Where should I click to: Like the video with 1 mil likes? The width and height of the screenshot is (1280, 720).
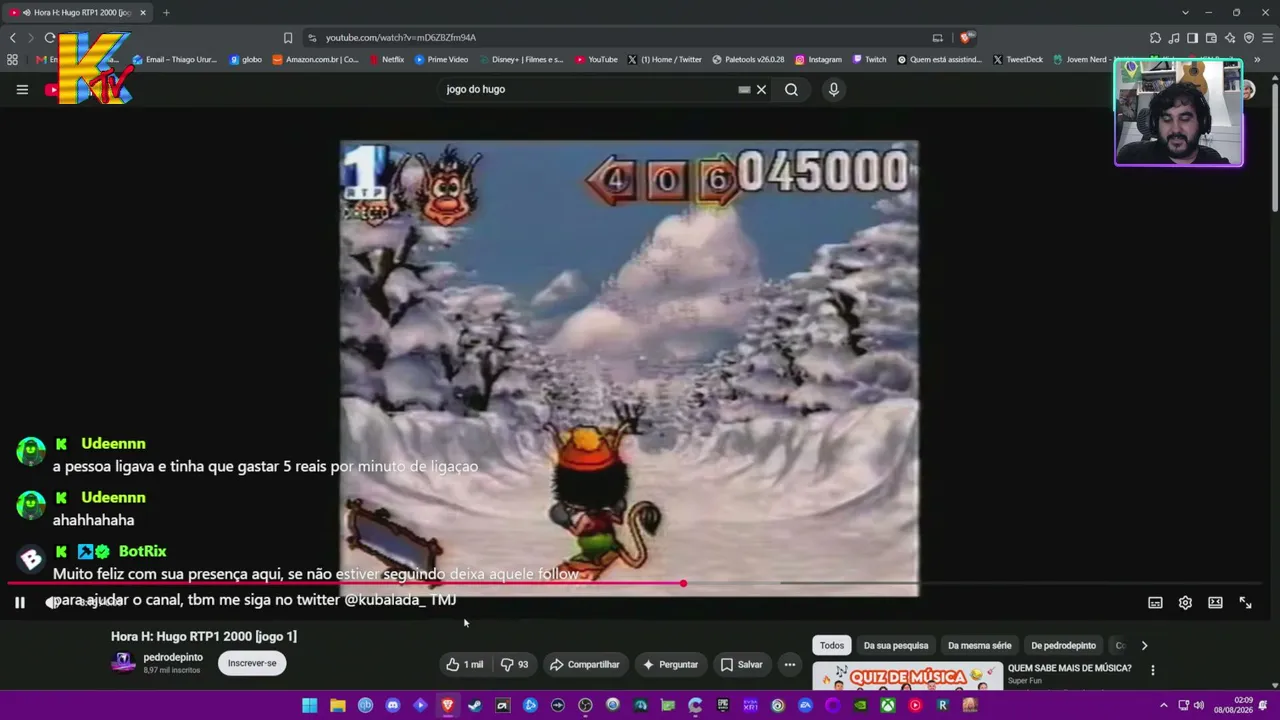[465, 664]
